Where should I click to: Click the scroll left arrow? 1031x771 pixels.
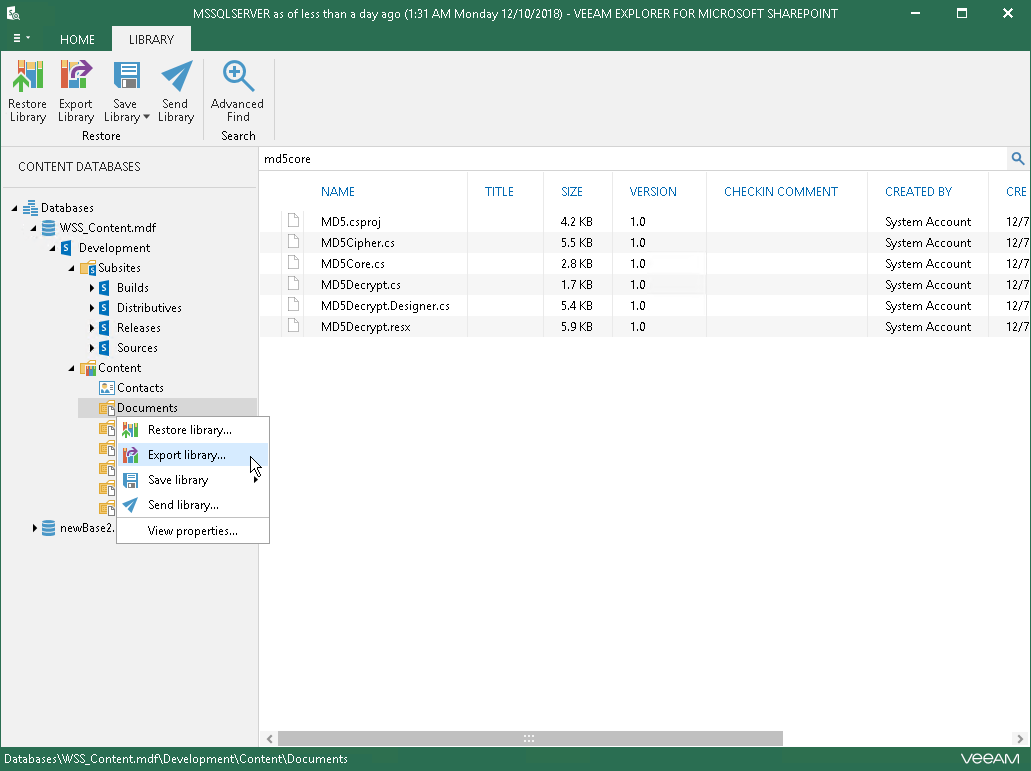pyautogui.click(x=270, y=739)
